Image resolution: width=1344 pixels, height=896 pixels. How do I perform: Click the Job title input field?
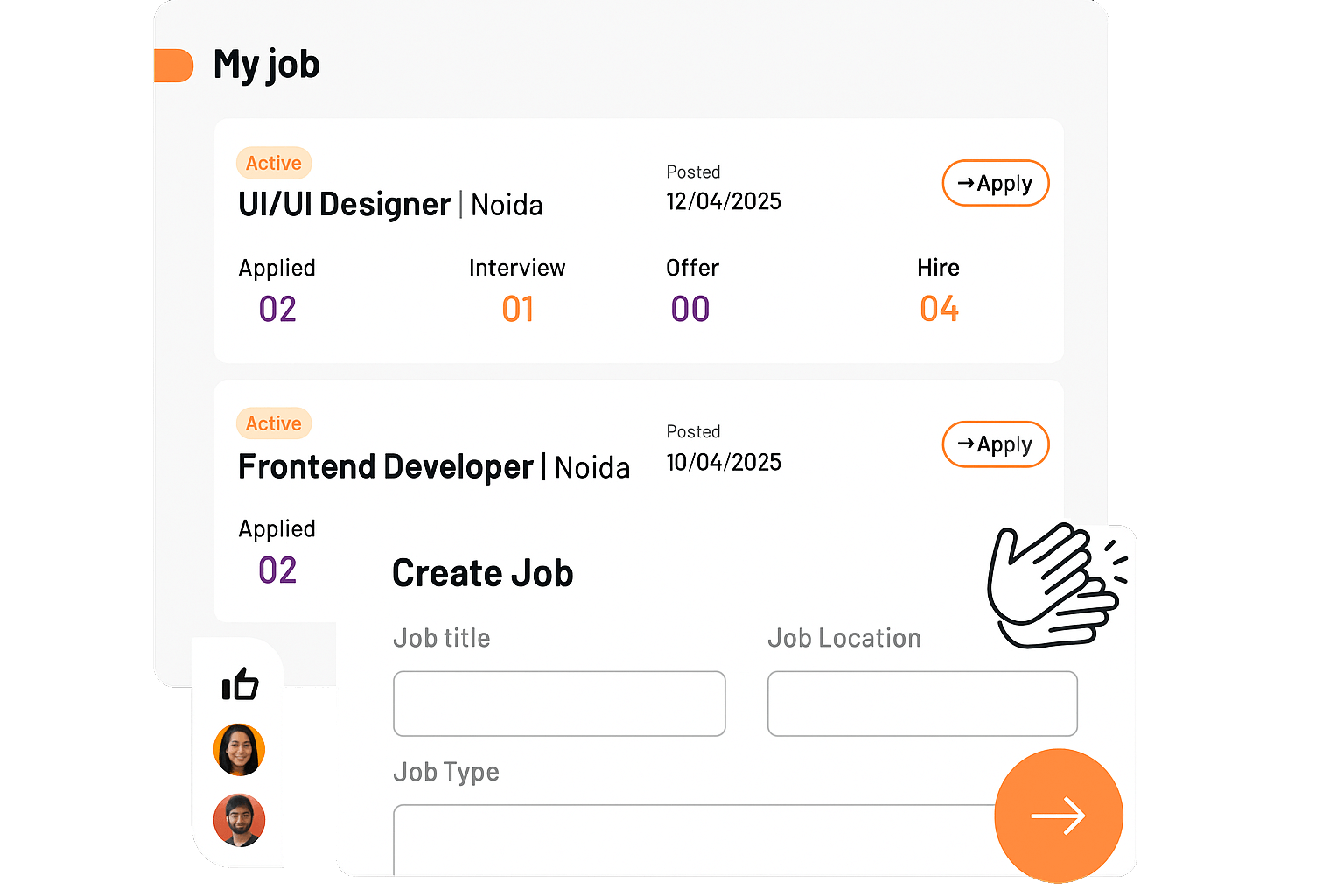click(559, 703)
